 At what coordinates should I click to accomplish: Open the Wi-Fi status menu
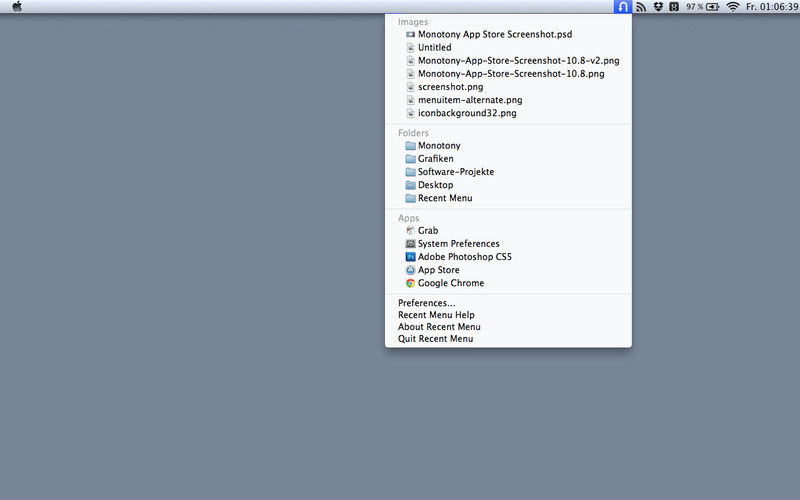pos(733,7)
